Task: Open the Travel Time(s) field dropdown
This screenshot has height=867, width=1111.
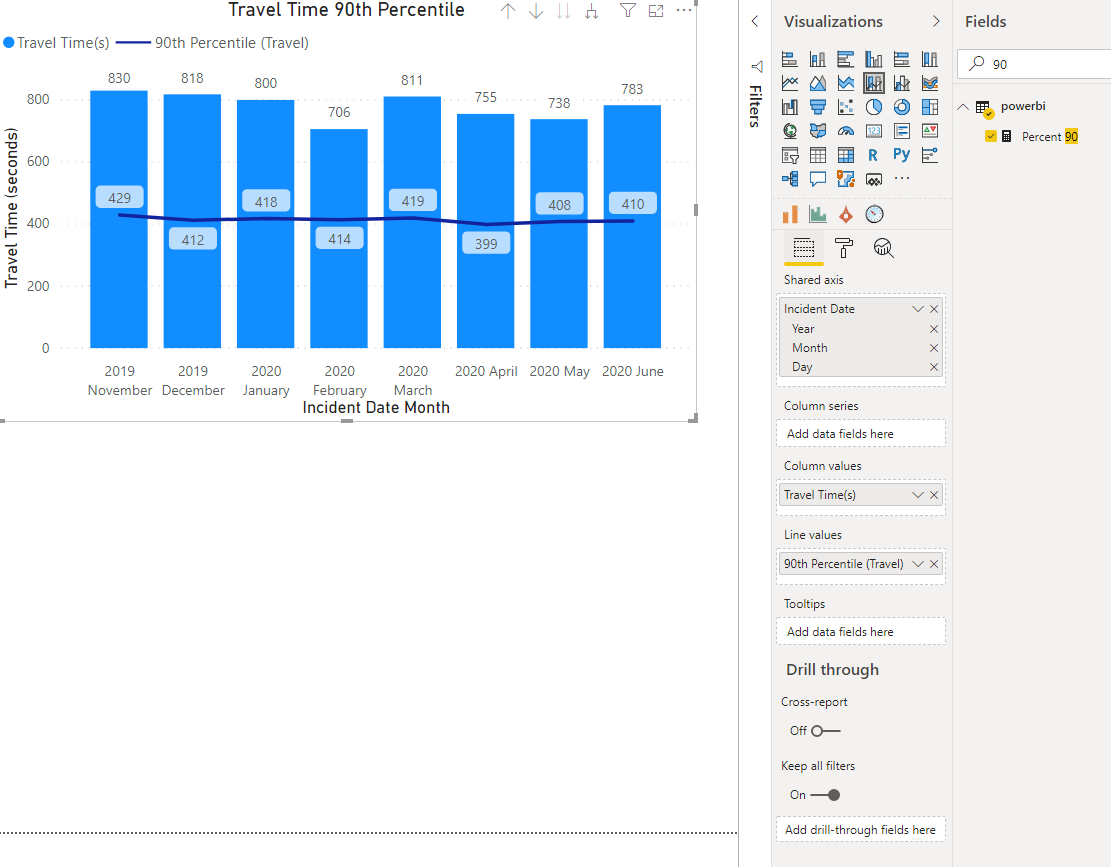Action: pyautogui.click(x=918, y=495)
